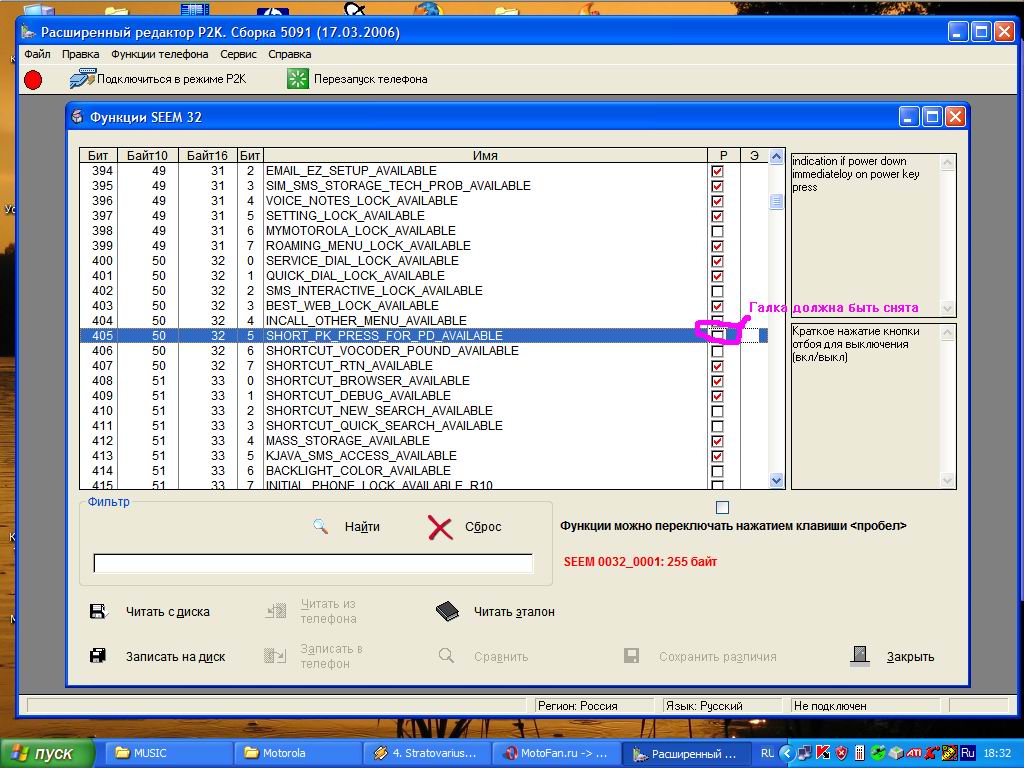Click the Закрыть door icon
The height and width of the screenshot is (768, 1024).
860,656
